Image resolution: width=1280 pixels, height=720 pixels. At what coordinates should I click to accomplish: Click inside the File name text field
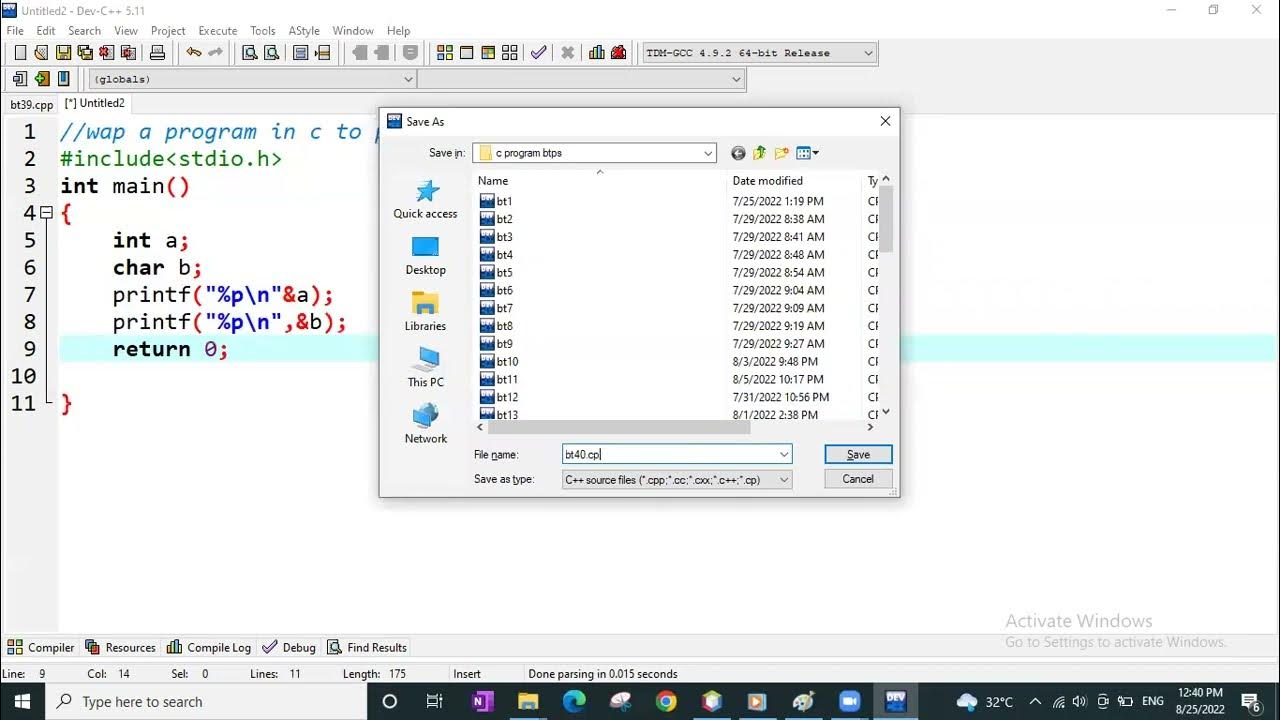[x=669, y=454]
